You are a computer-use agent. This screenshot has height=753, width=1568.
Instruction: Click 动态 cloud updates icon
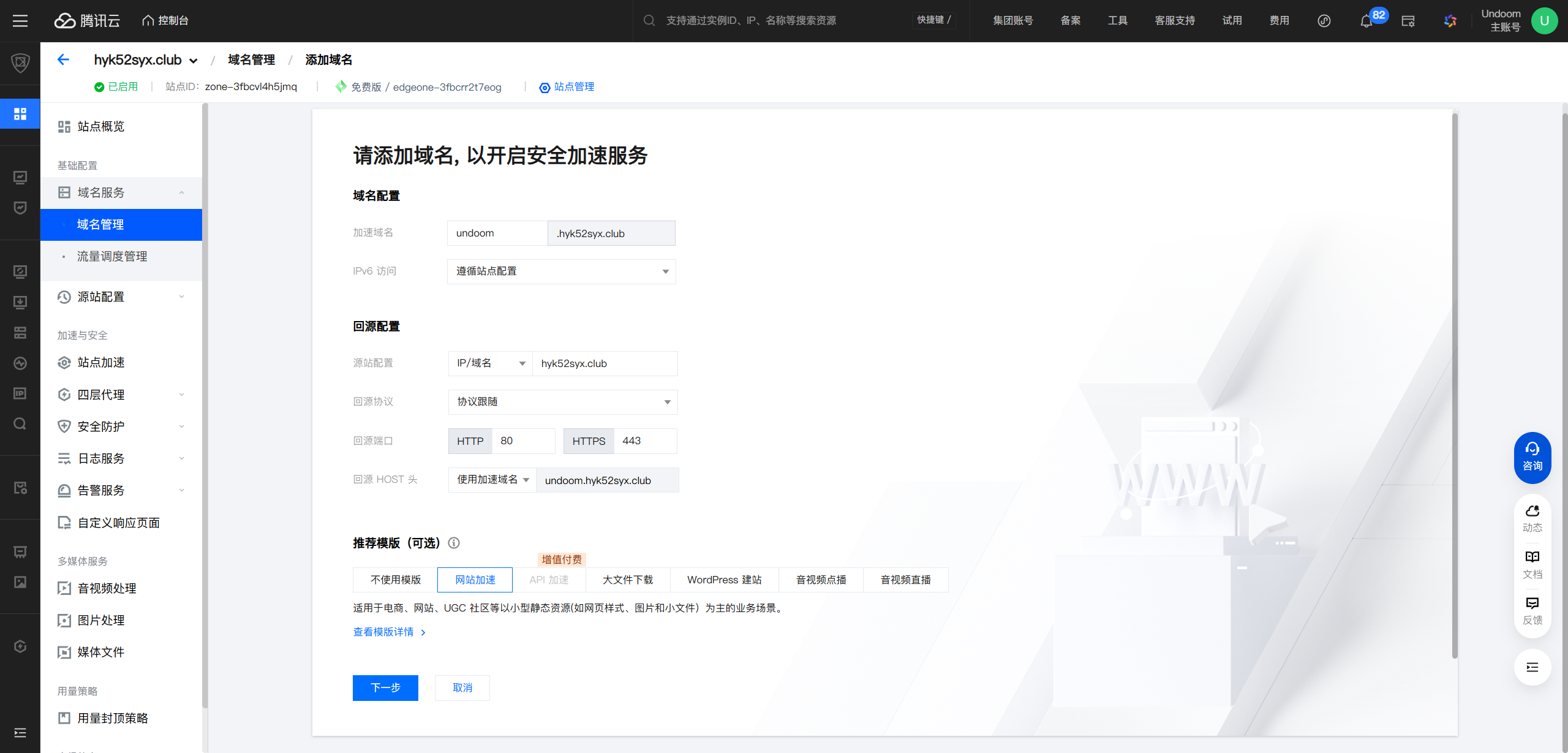(x=1532, y=518)
